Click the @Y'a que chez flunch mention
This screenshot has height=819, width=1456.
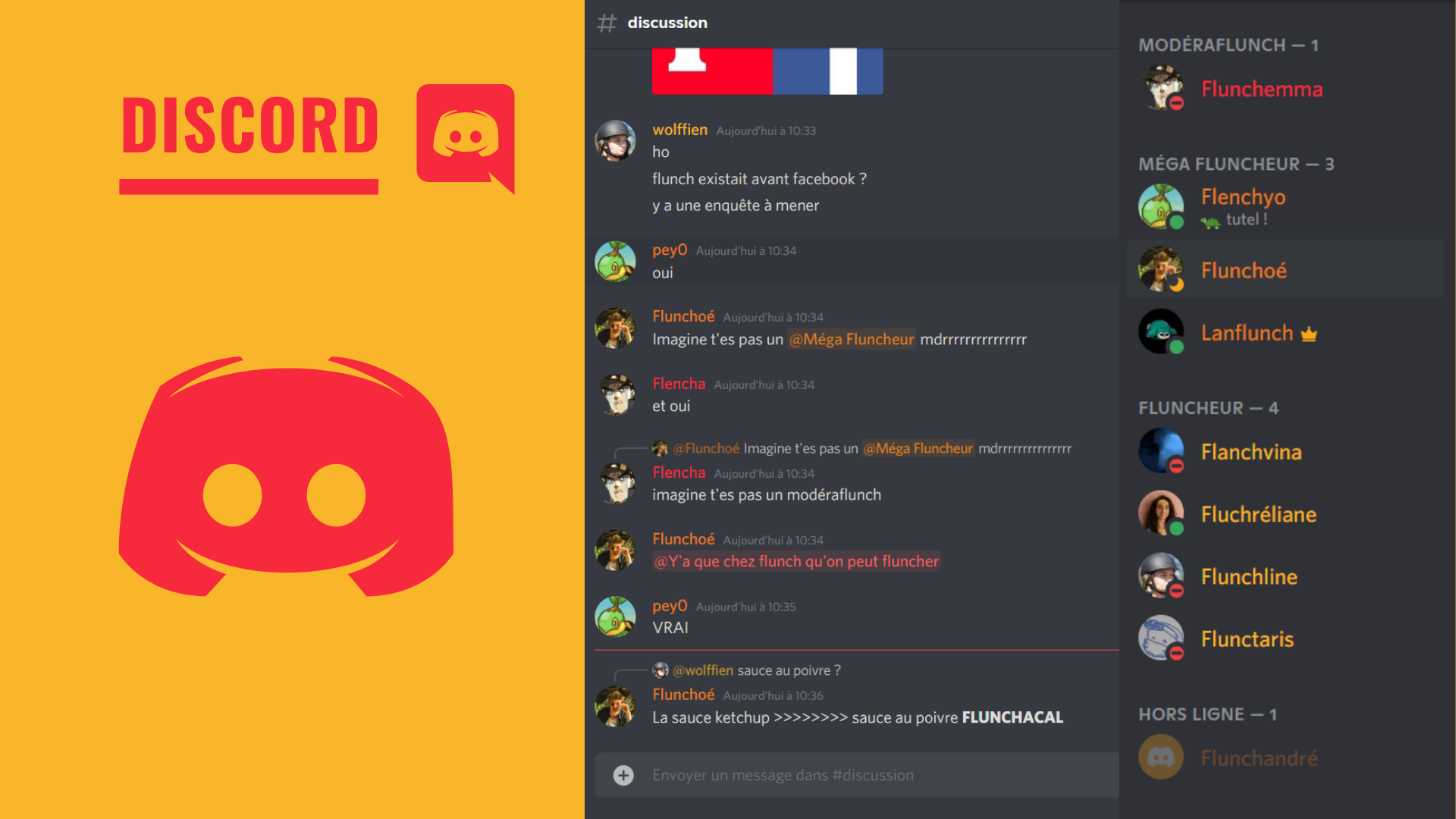pyautogui.click(x=796, y=562)
